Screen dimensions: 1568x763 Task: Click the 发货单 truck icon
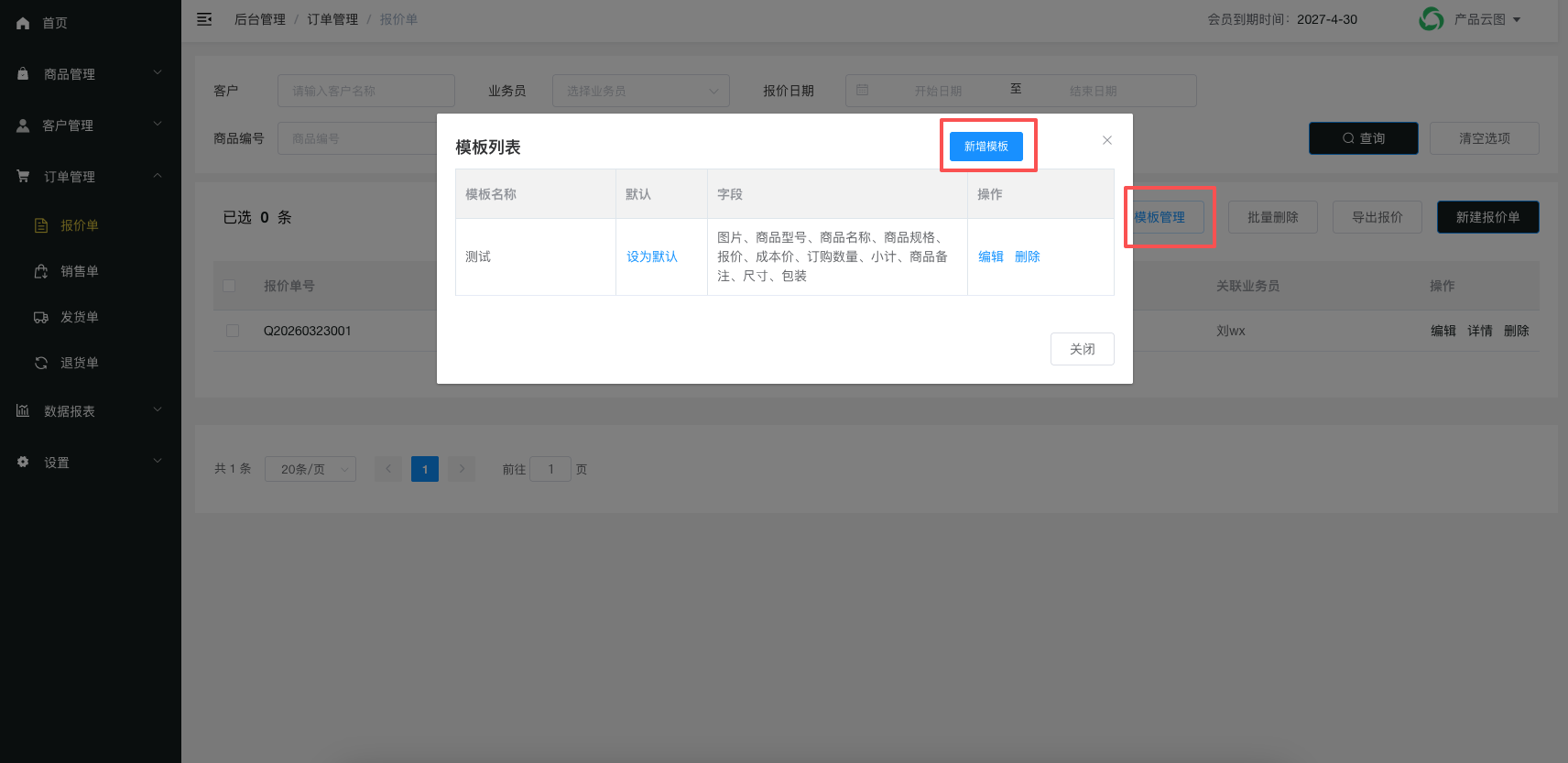coord(41,317)
